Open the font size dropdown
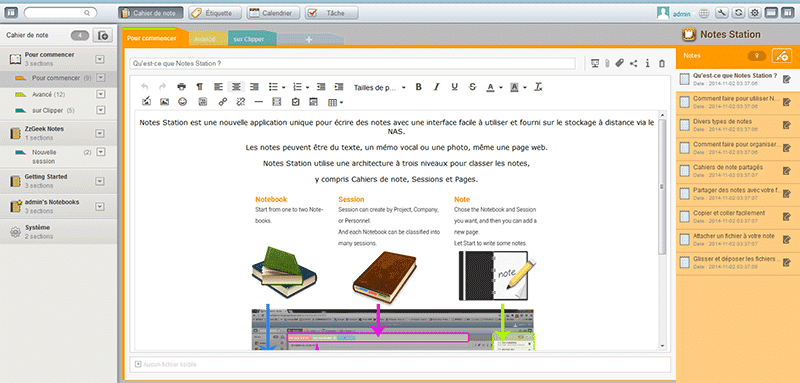 click(380, 88)
